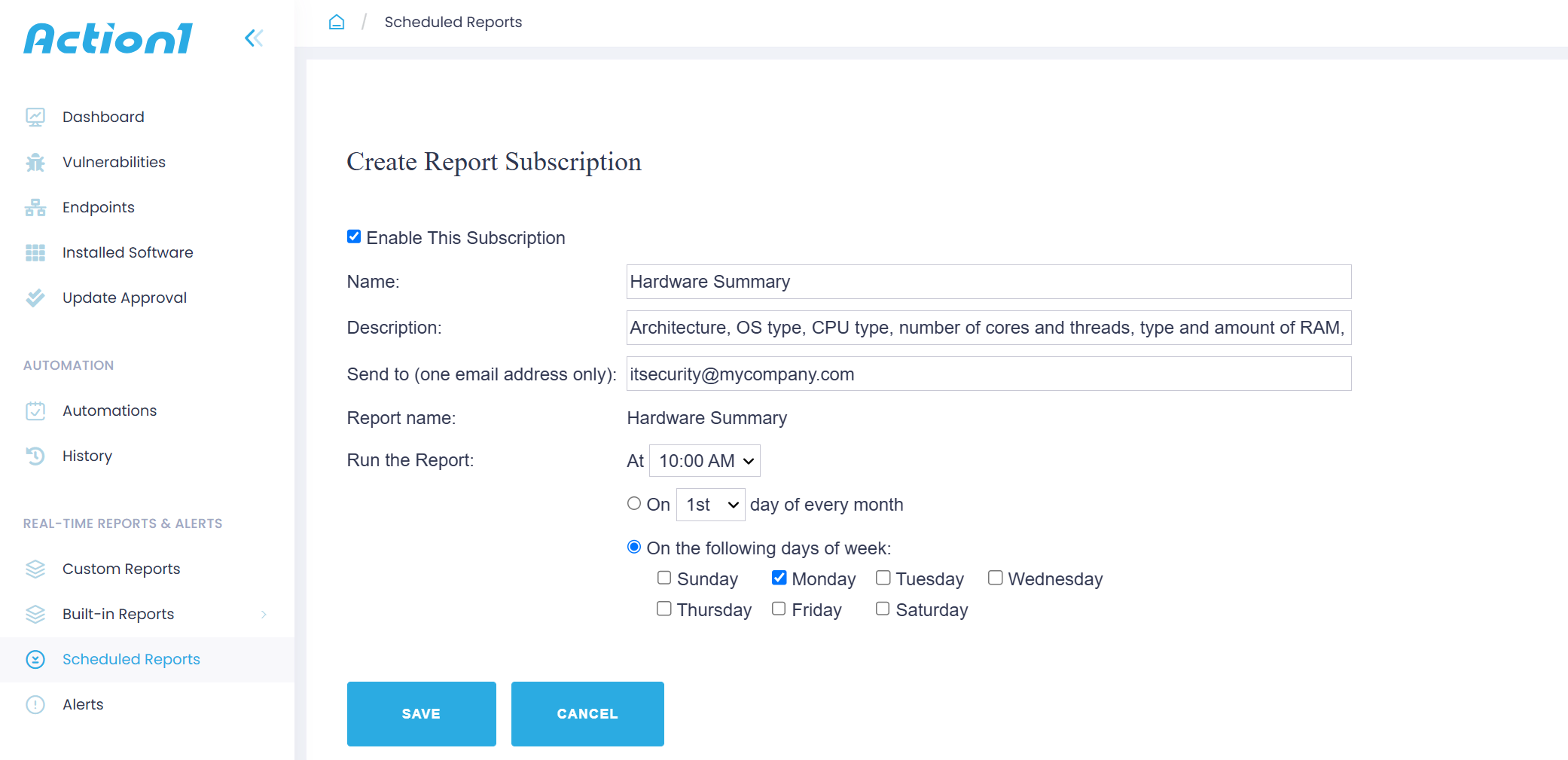Select the Update Approval checkmark icon
The image size is (1568, 760).
35,298
